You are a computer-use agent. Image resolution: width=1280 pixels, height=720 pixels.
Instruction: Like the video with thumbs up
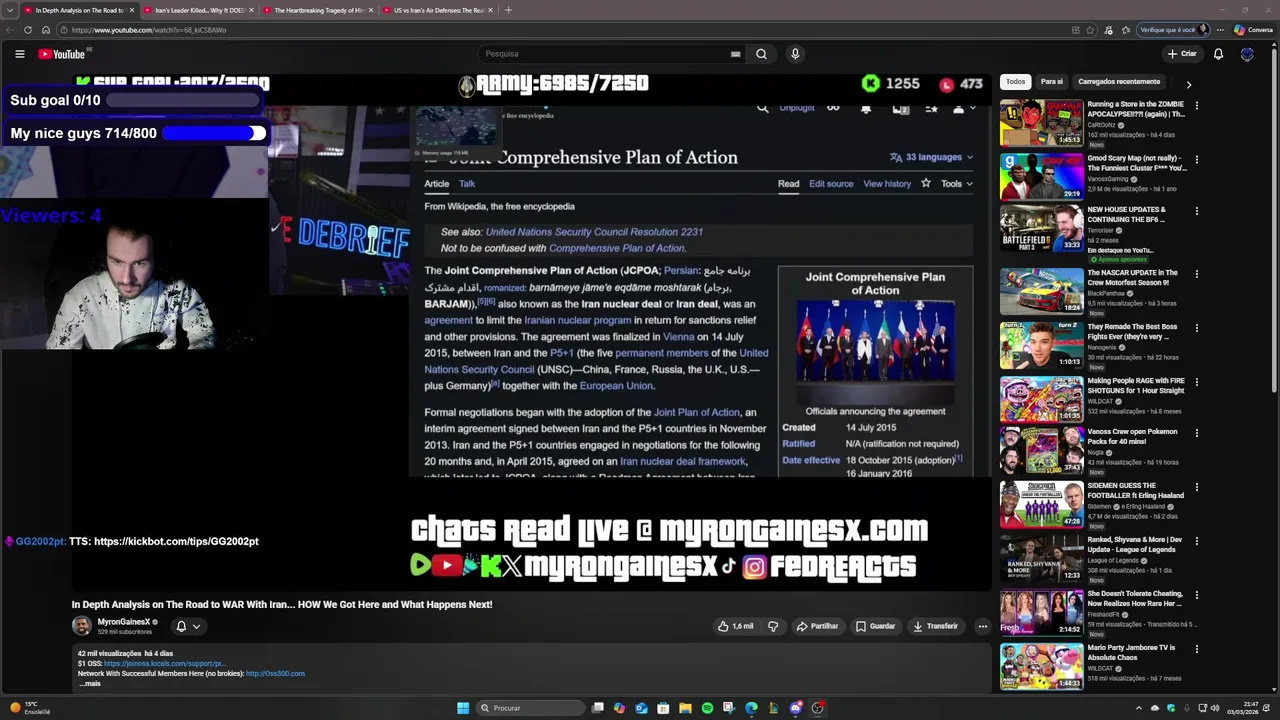pyautogui.click(x=736, y=626)
